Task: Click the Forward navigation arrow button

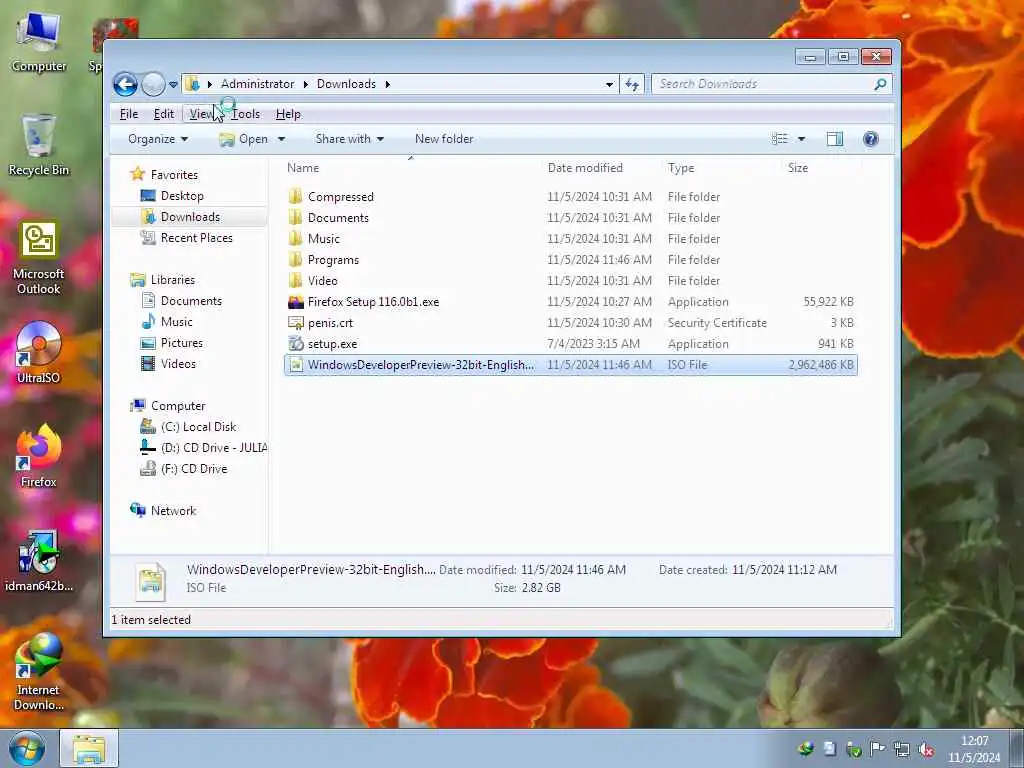Action: [153, 84]
